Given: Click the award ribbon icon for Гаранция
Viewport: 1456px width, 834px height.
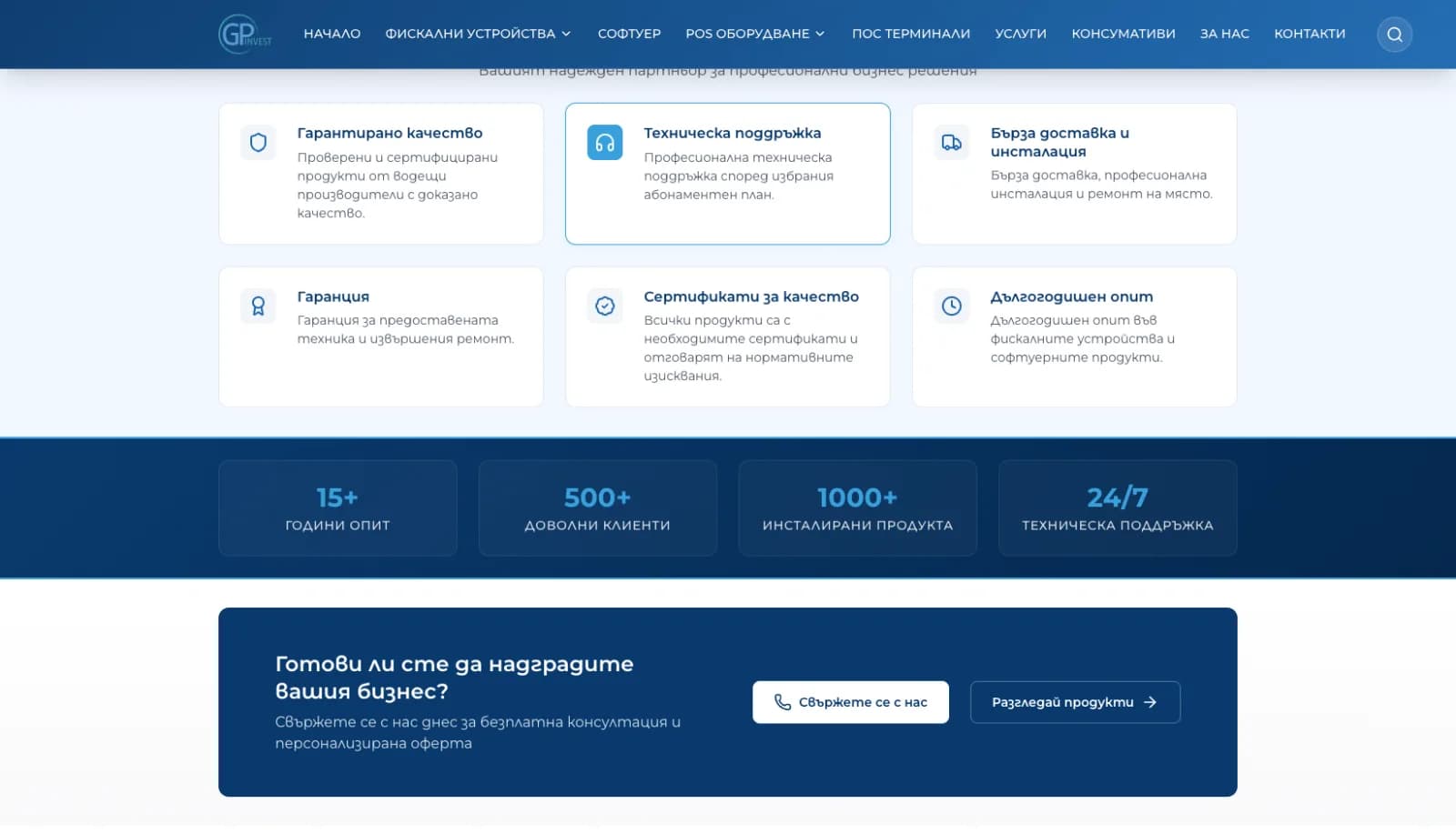Looking at the screenshot, I should (258, 306).
